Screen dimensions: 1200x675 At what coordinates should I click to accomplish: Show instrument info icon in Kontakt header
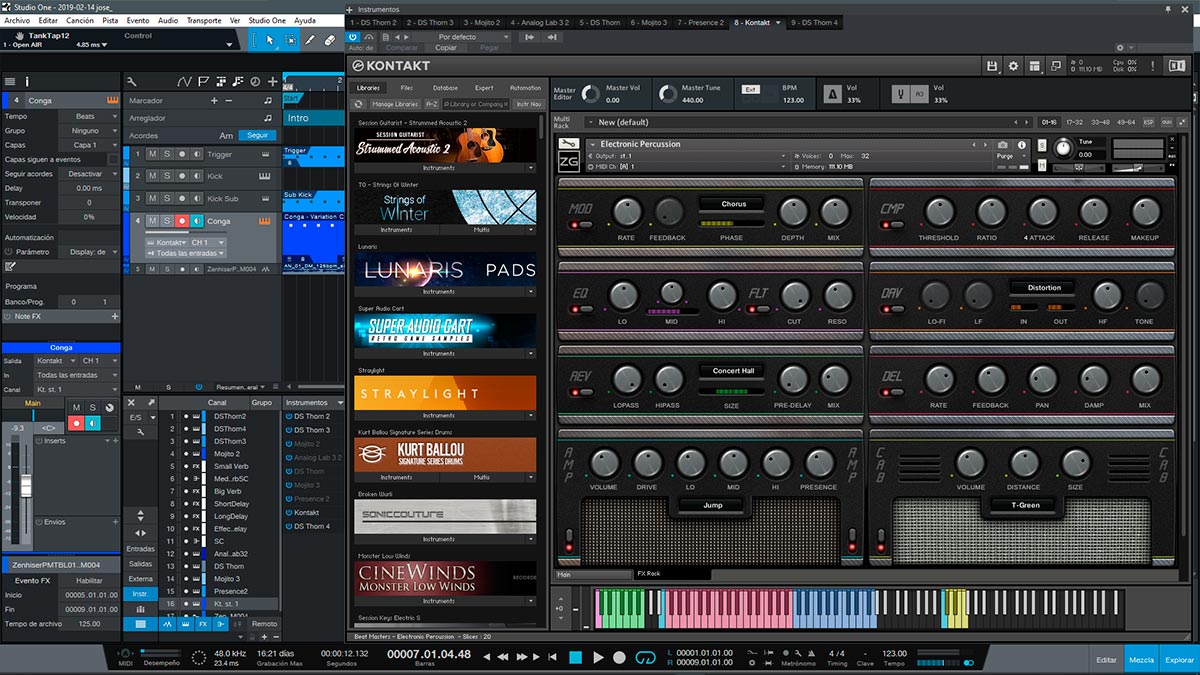coord(1022,145)
